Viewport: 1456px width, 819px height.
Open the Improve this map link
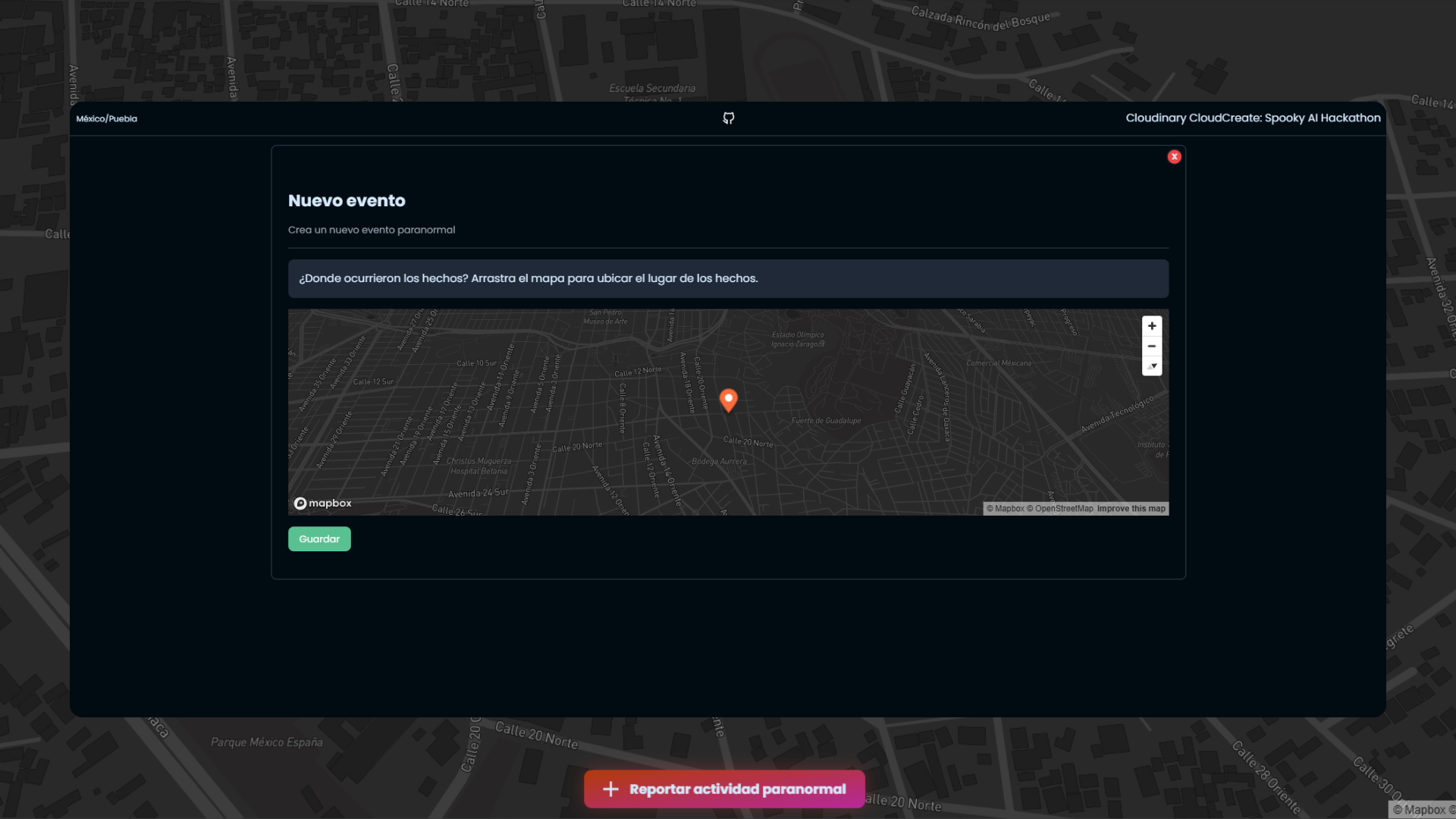click(1131, 508)
